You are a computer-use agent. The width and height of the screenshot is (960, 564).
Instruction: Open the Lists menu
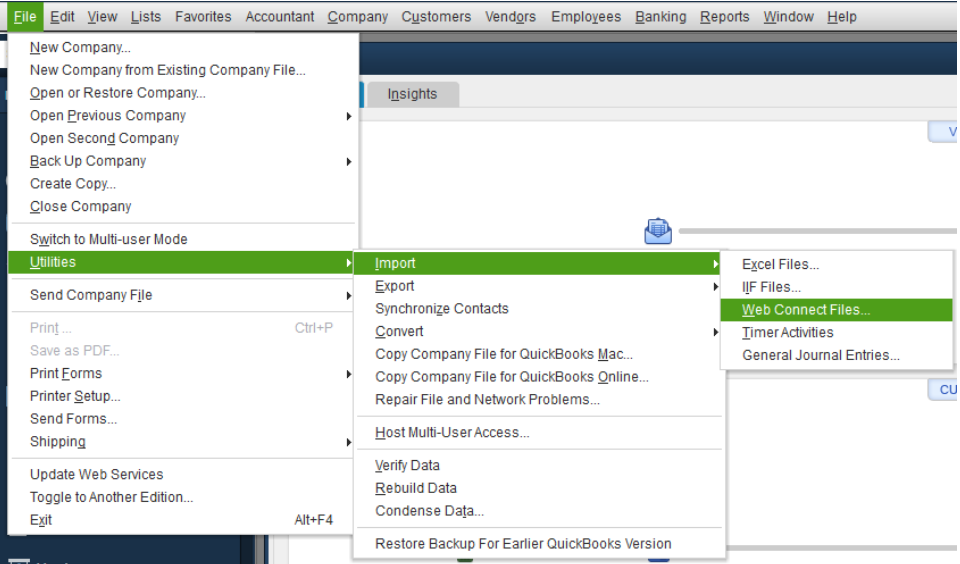coord(146,17)
